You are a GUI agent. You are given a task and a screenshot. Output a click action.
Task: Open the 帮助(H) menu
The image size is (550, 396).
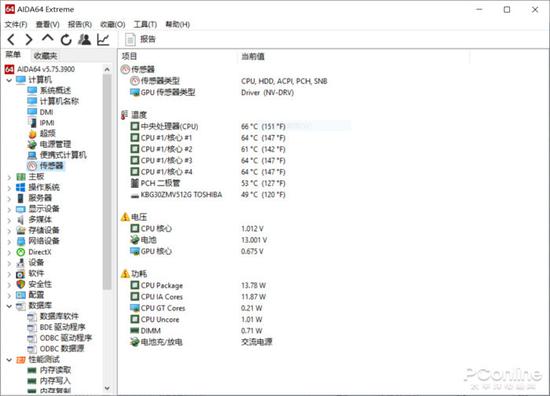(x=177, y=24)
